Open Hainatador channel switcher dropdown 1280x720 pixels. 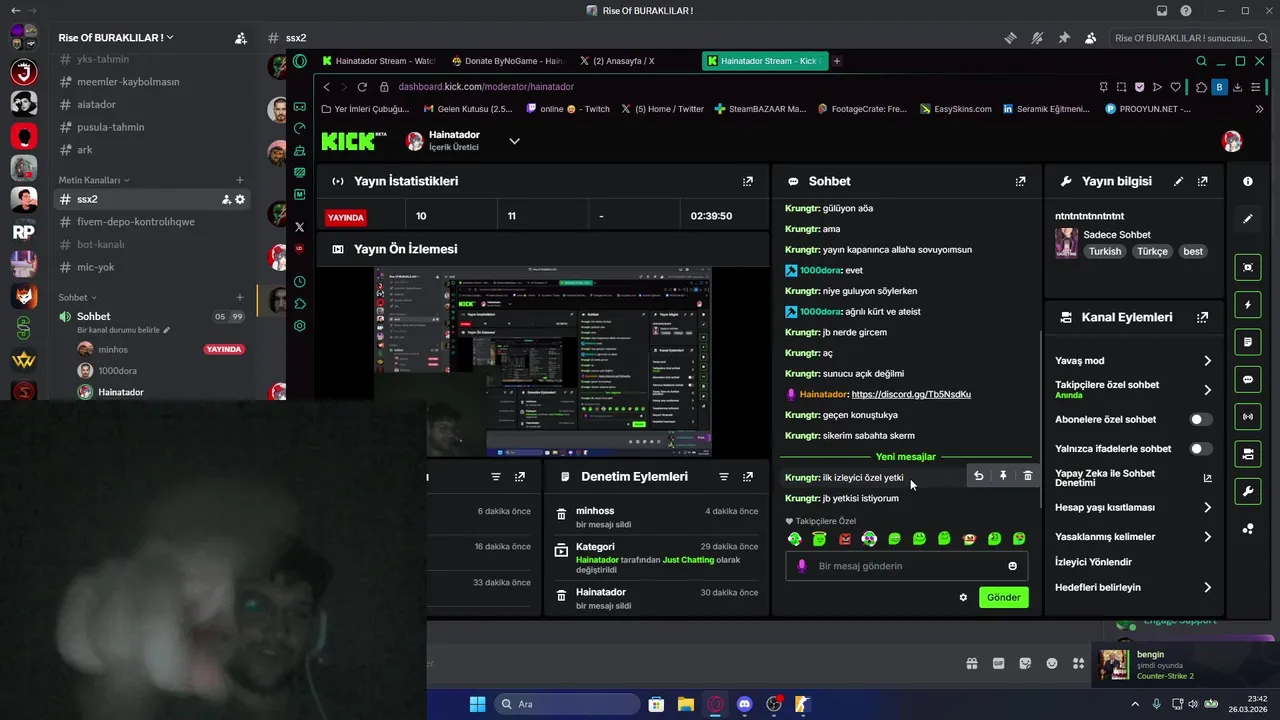pos(514,141)
